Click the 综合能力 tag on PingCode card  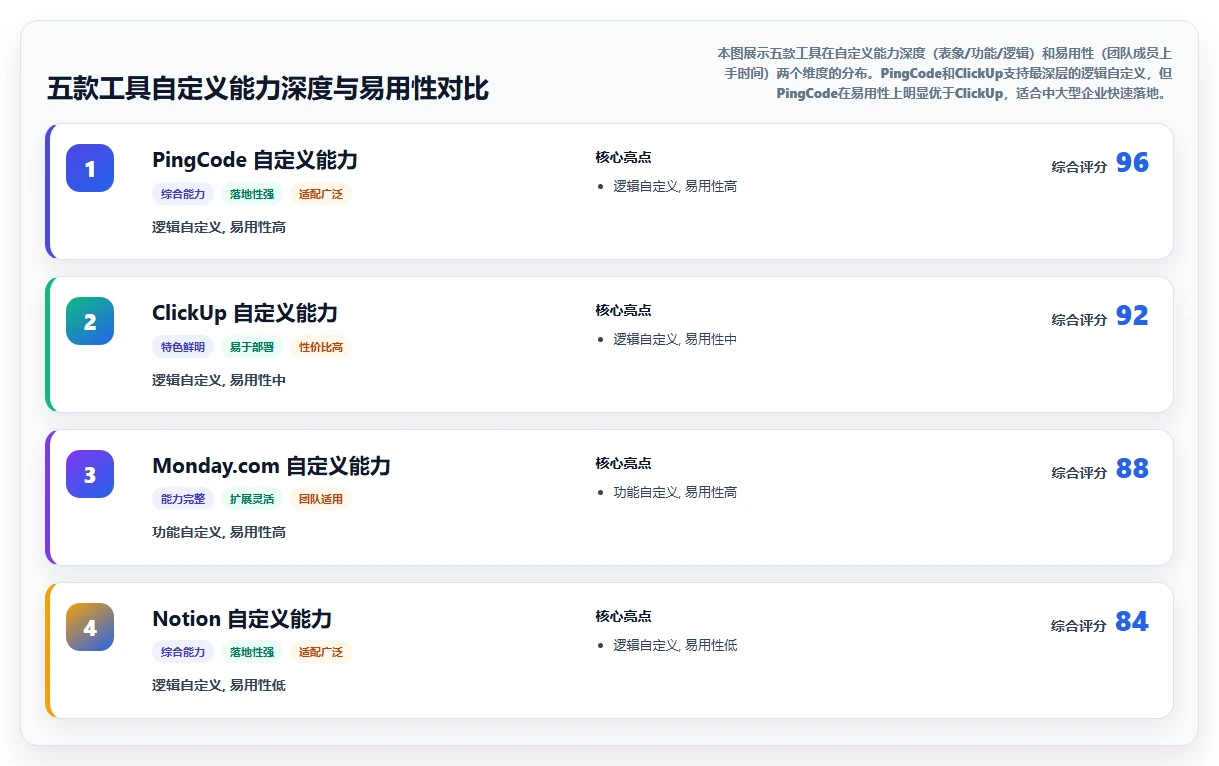click(x=183, y=194)
